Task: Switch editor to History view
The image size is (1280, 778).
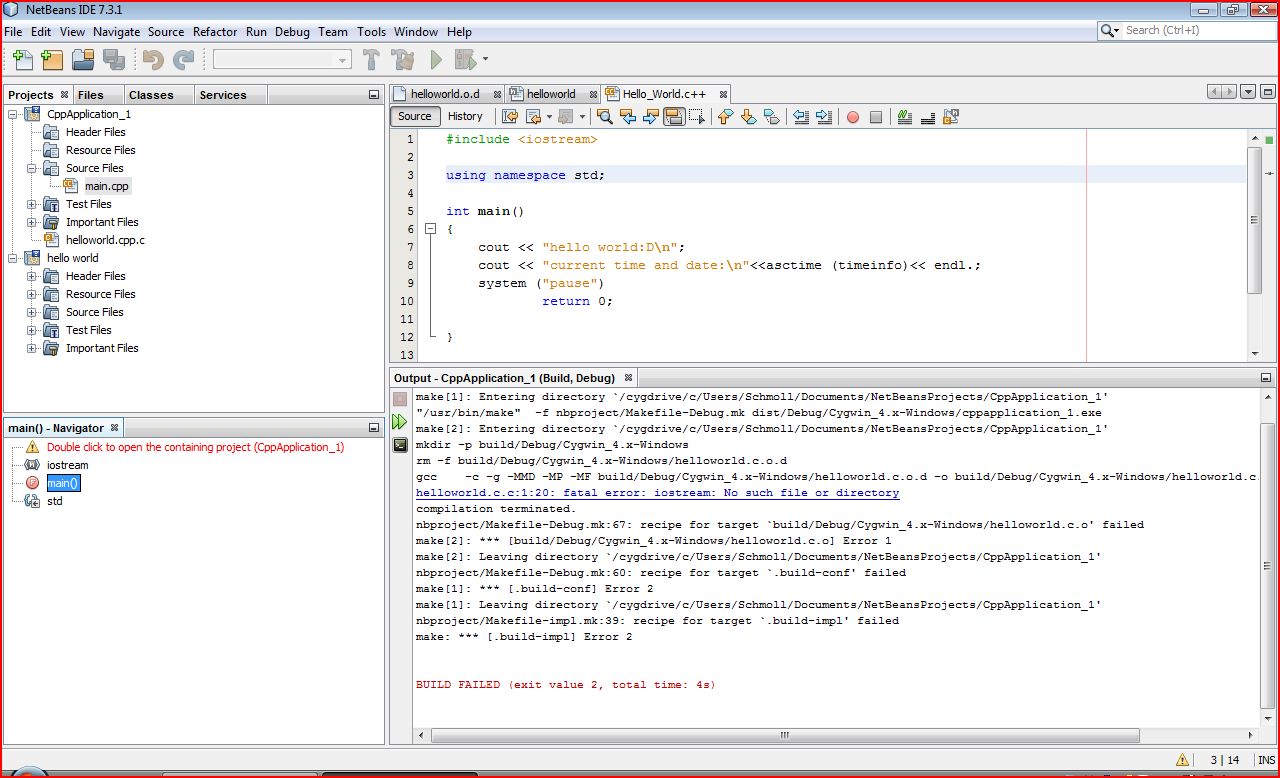Action: point(465,116)
